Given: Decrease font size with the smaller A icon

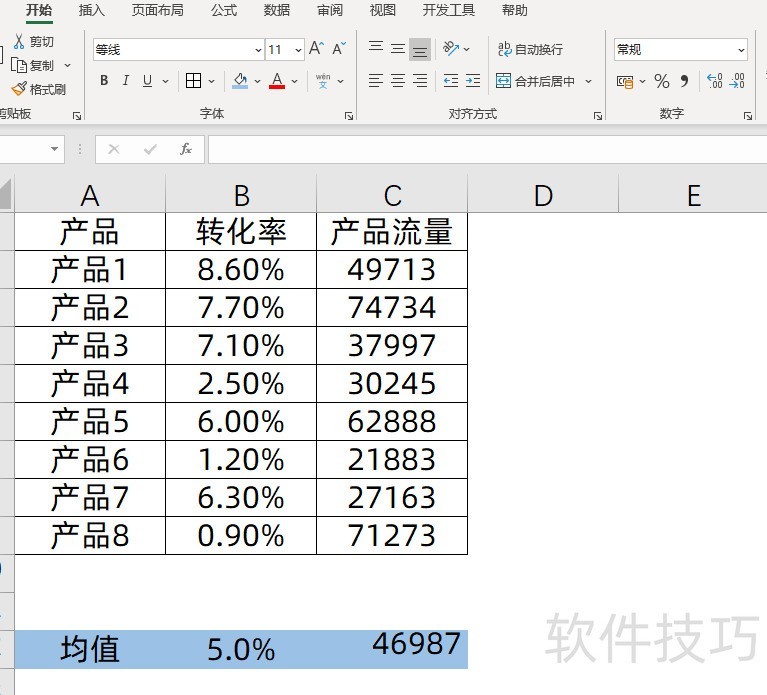Looking at the screenshot, I should click(x=338, y=48).
